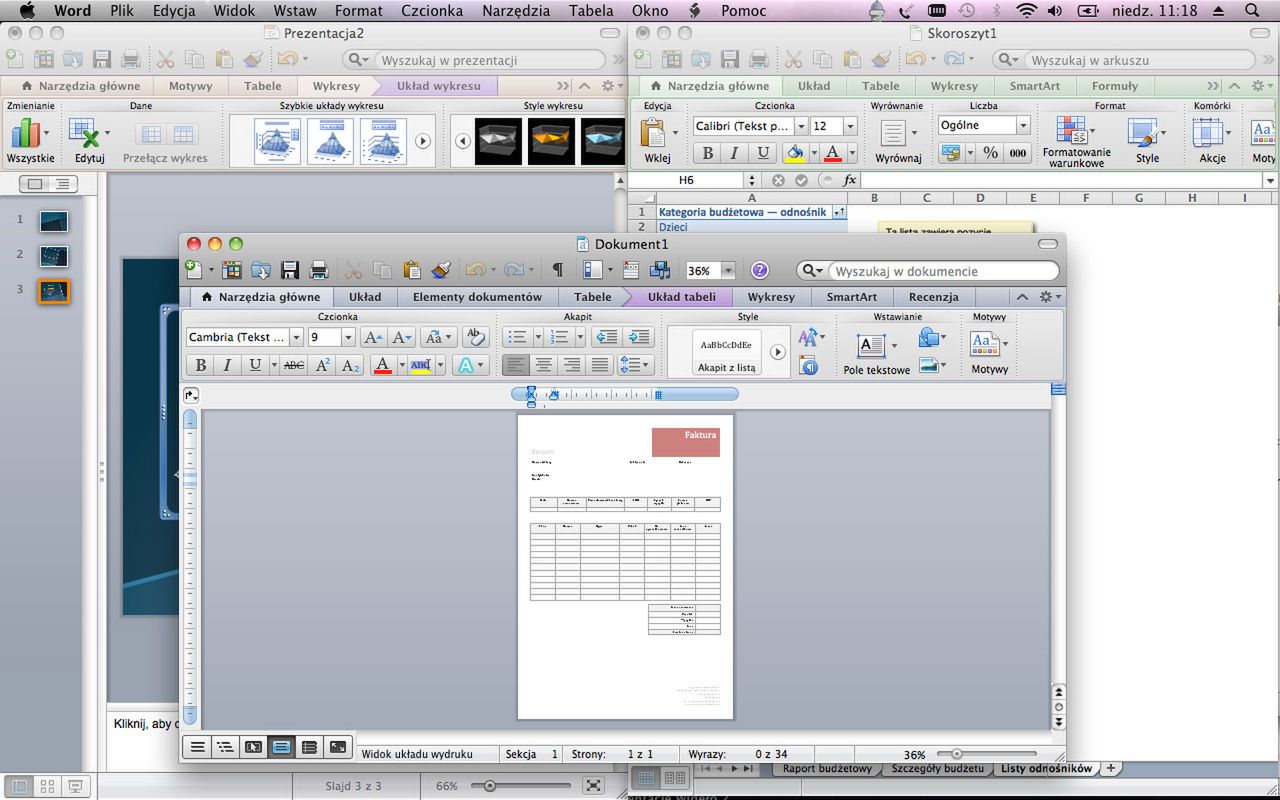
Task: Open Word help with the purple question mark
Action: pos(760,270)
